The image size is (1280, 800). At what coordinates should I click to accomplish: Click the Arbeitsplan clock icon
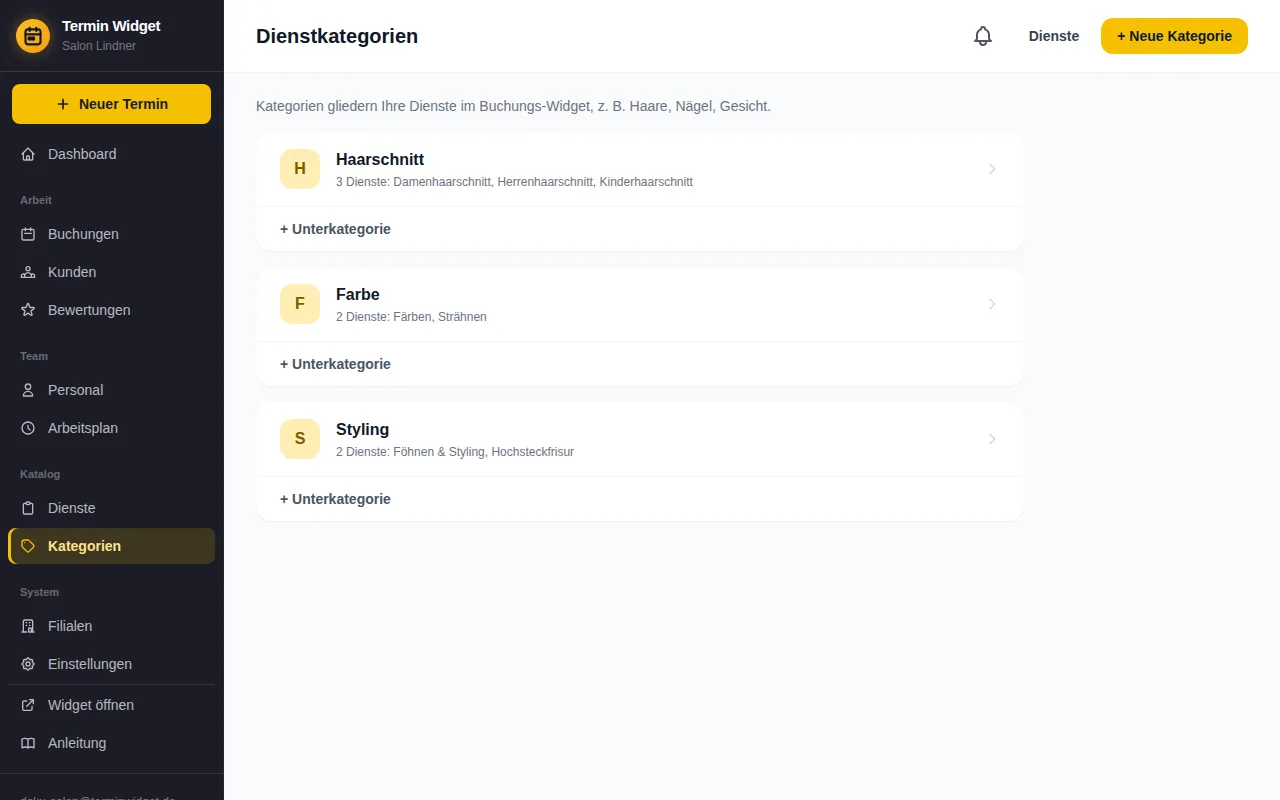click(28, 428)
